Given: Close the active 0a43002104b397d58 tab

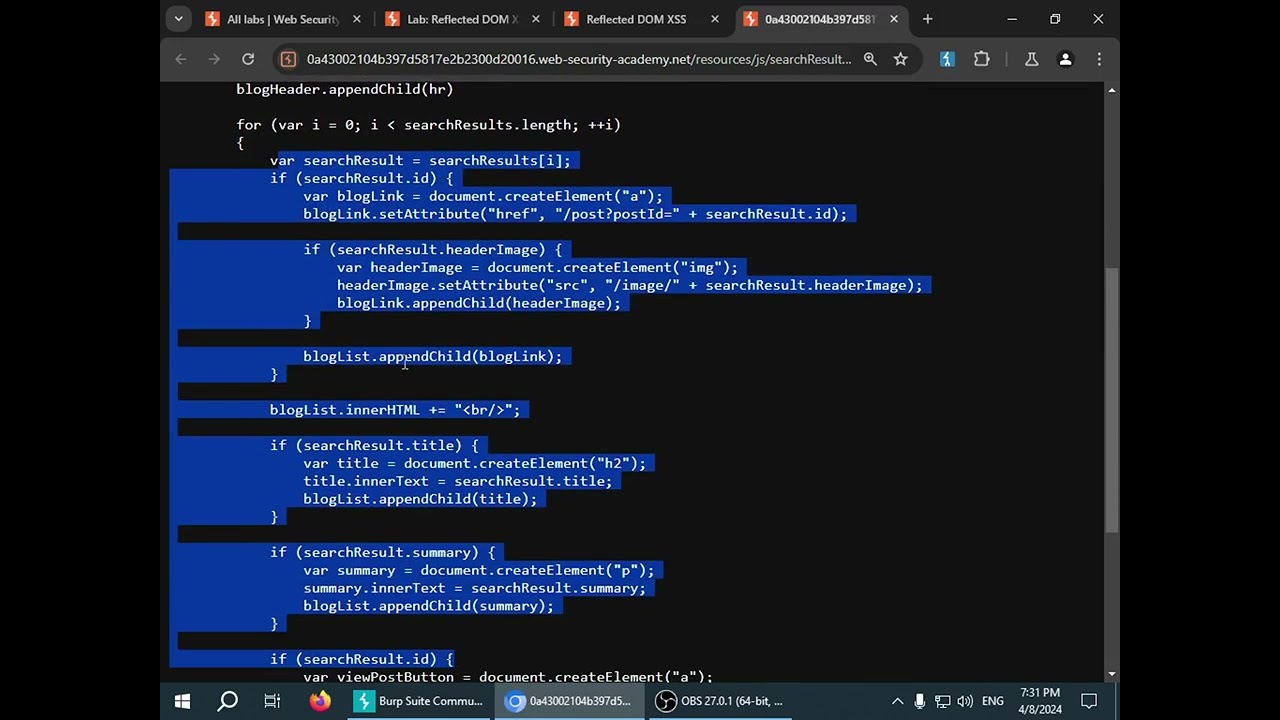Looking at the screenshot, I should (893, 19).
